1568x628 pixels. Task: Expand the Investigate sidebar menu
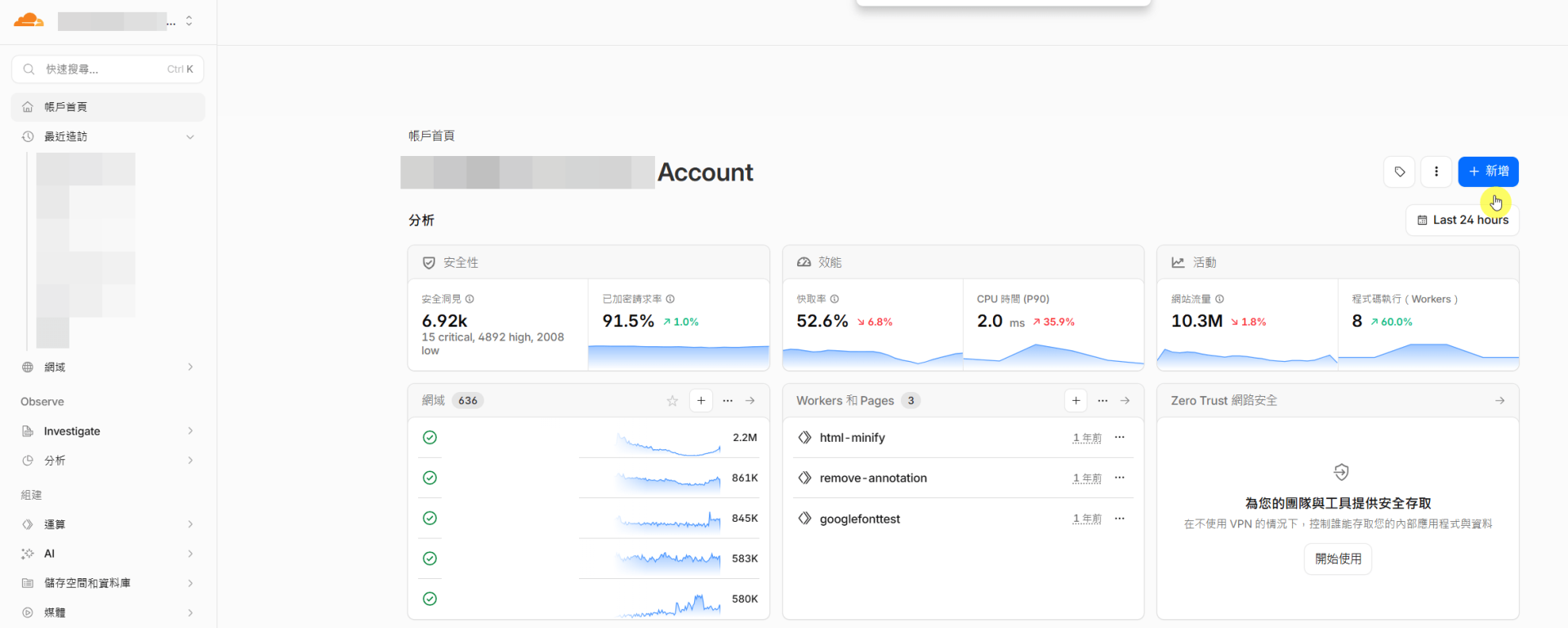pos(108,431)
